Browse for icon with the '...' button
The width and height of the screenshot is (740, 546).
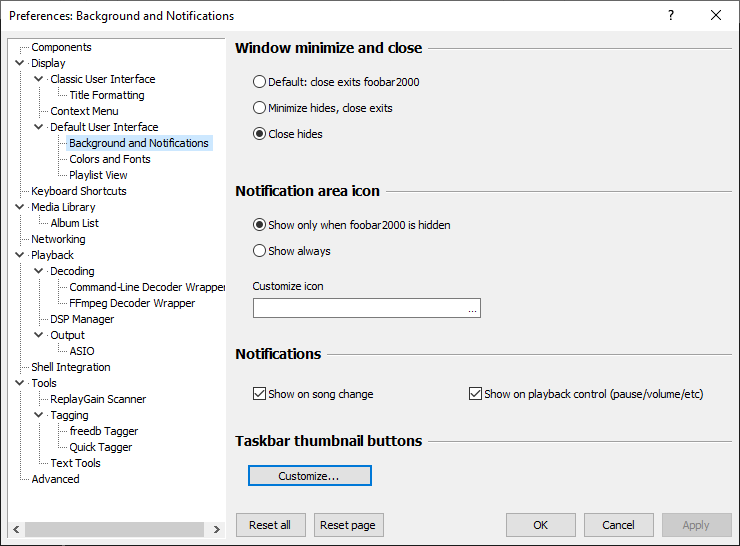tap(472, 309)
